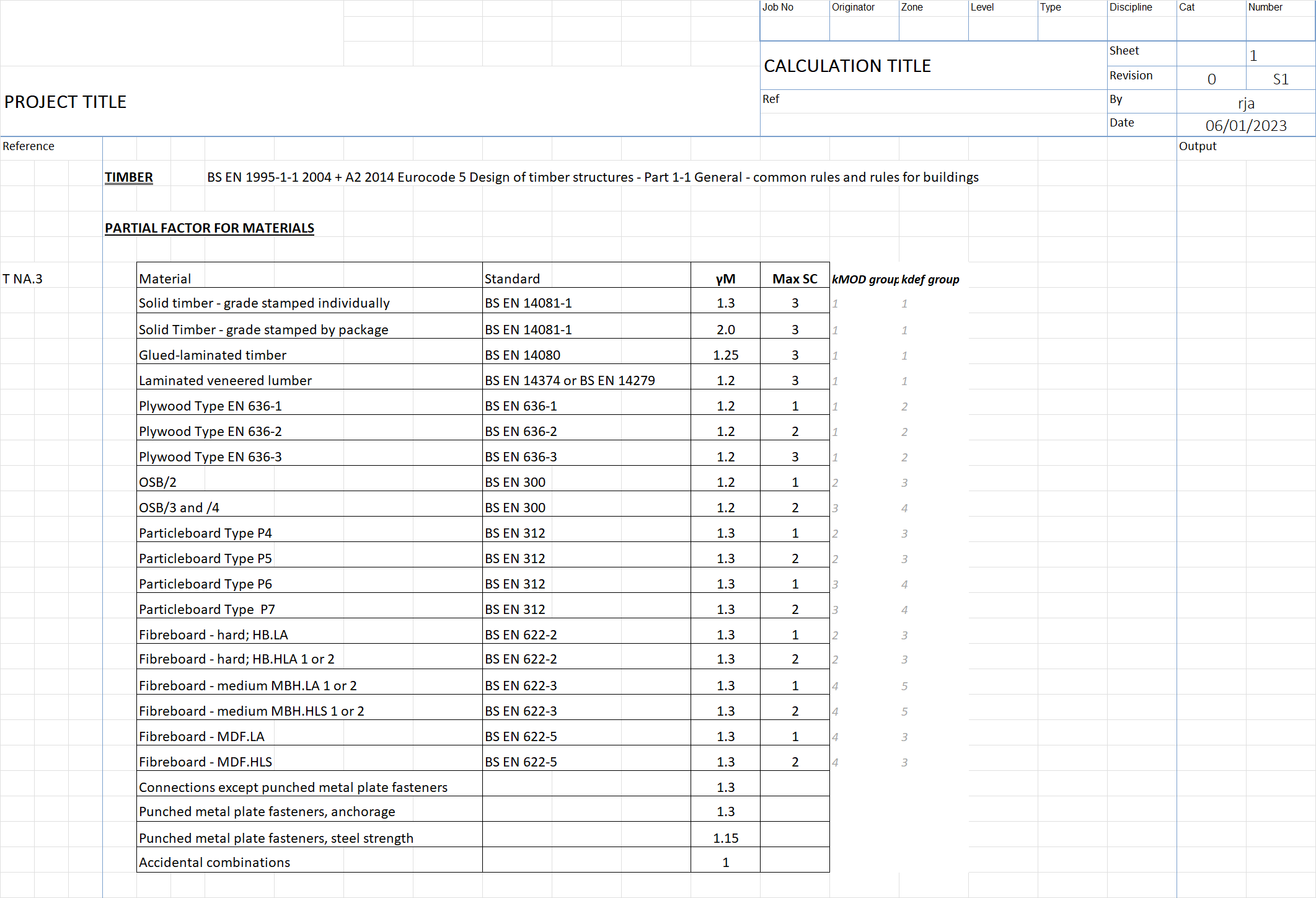Click the γM column header
The width and height of the screenshot is (1316, 898).
point(725,275)
